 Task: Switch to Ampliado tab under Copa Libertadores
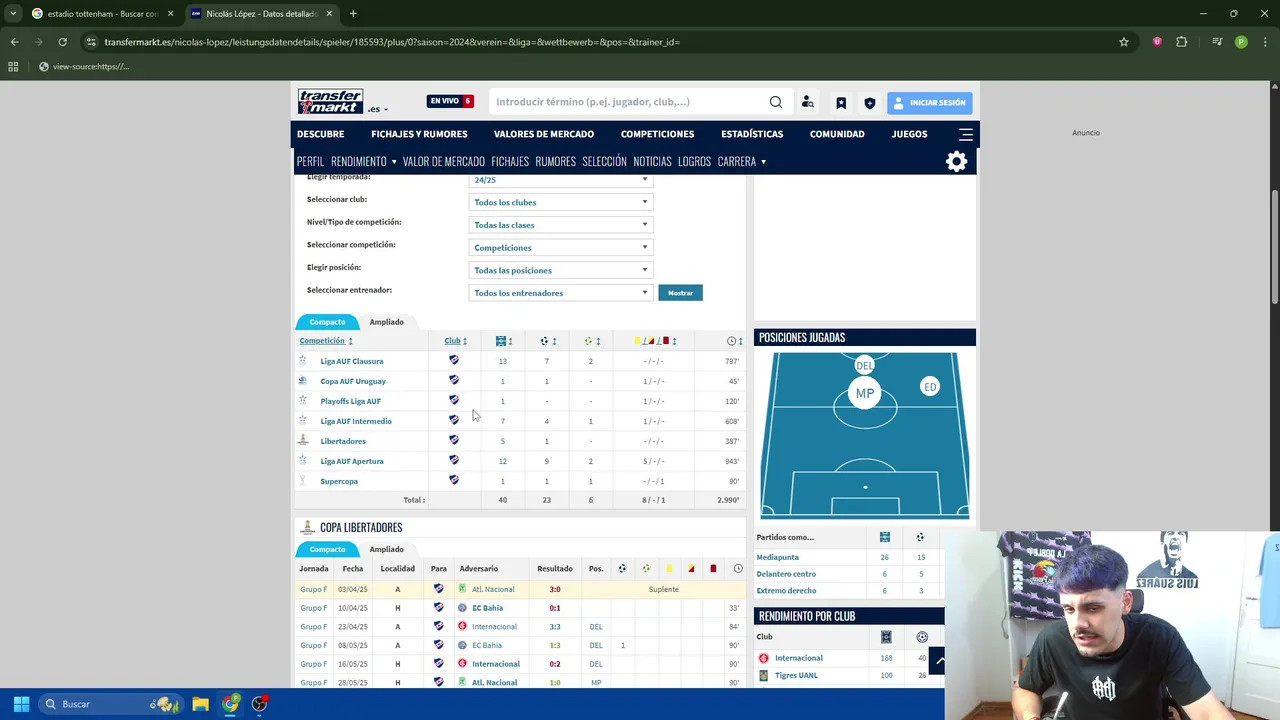point(386,549)
